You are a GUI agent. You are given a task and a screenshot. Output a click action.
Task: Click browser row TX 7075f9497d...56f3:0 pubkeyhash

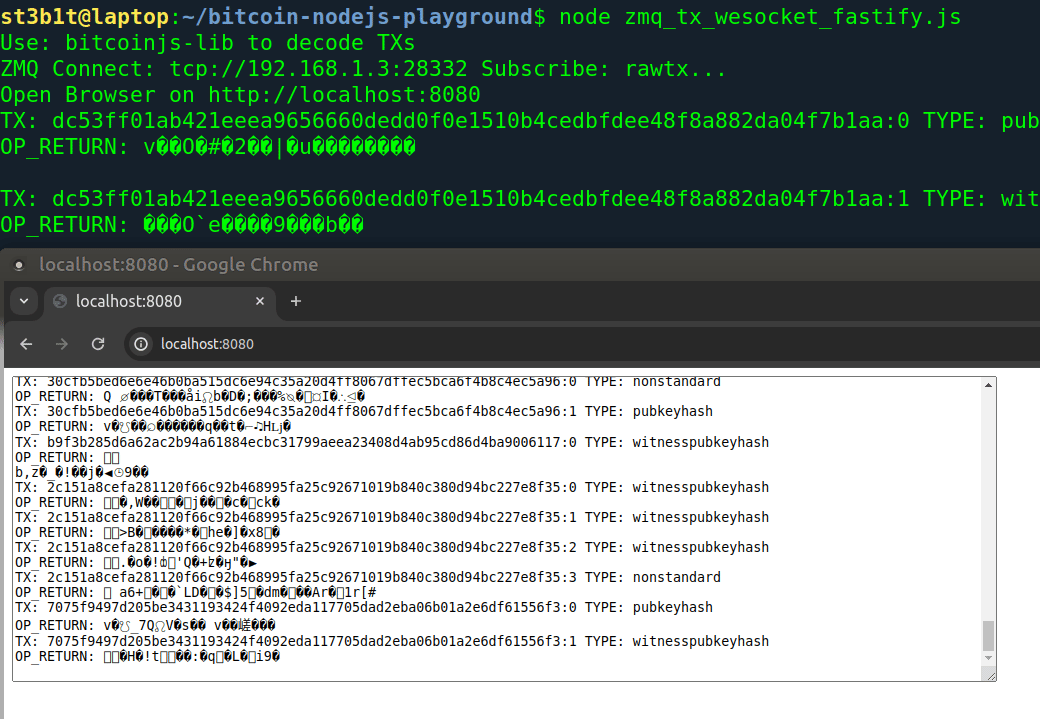click(363, 608)
